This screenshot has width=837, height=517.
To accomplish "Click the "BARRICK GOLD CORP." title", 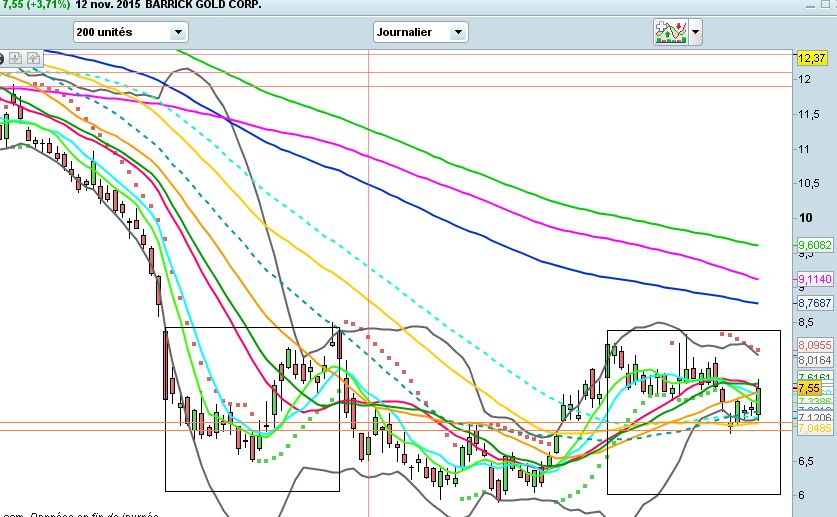I will click(x=205, y=5).
